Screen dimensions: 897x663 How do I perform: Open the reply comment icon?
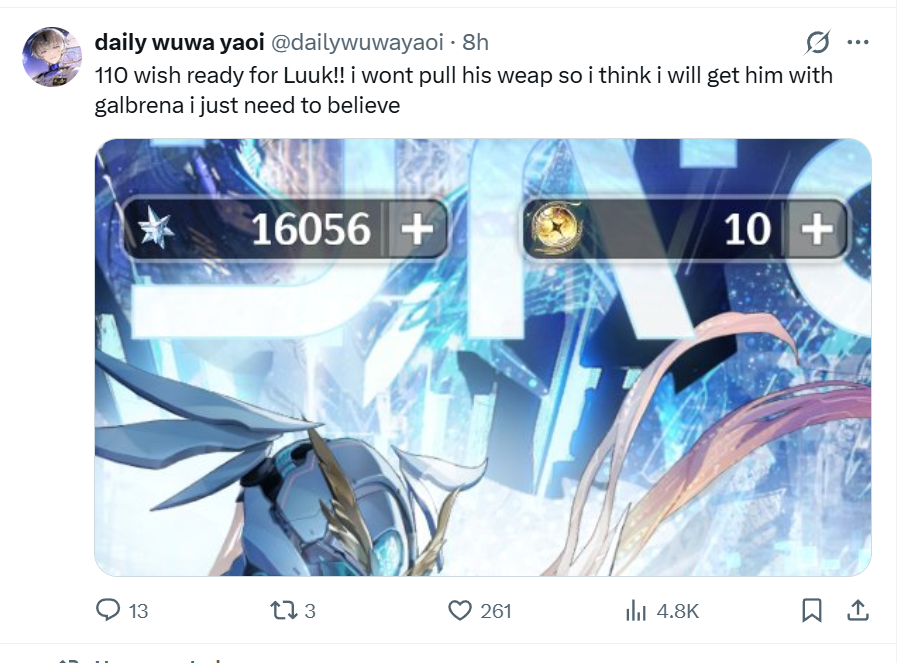[x=108, y=610]
